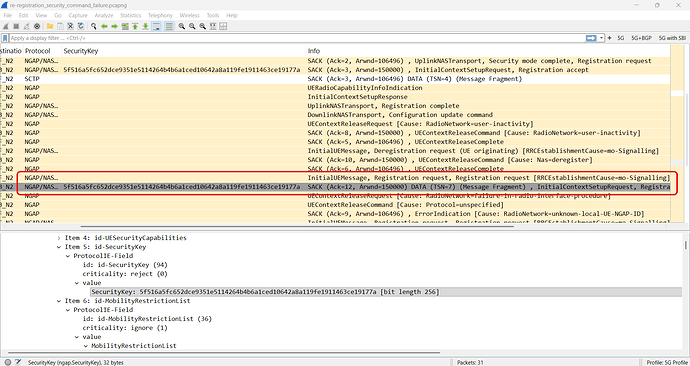Select the Deregistration request packet row

[335, 151]
